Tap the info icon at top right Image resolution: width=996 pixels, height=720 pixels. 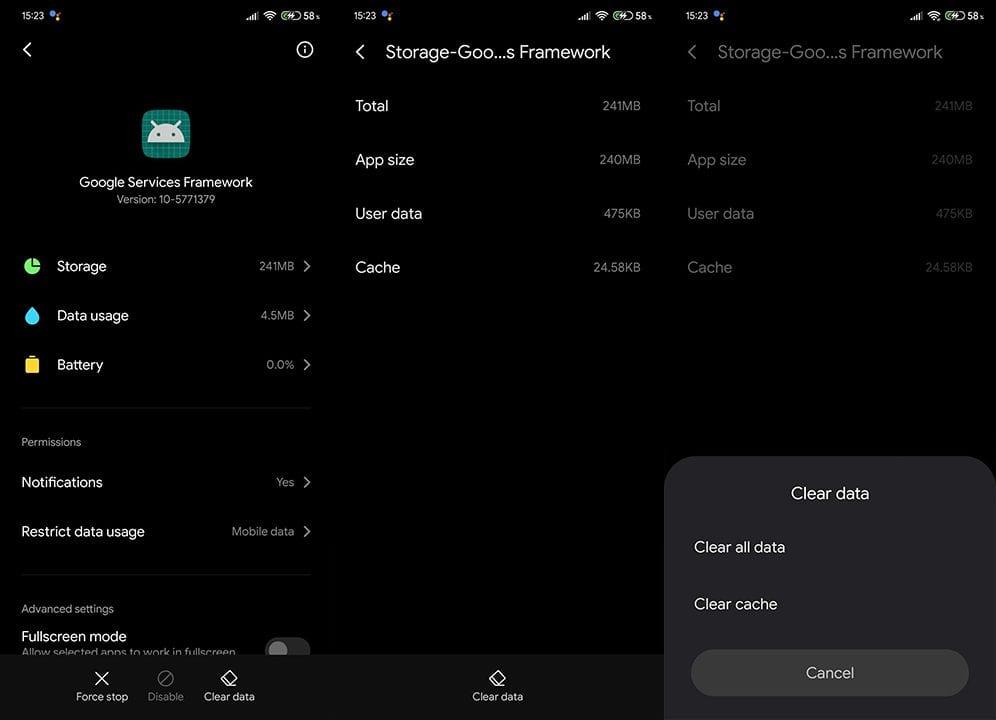click(x=305, y=50)
